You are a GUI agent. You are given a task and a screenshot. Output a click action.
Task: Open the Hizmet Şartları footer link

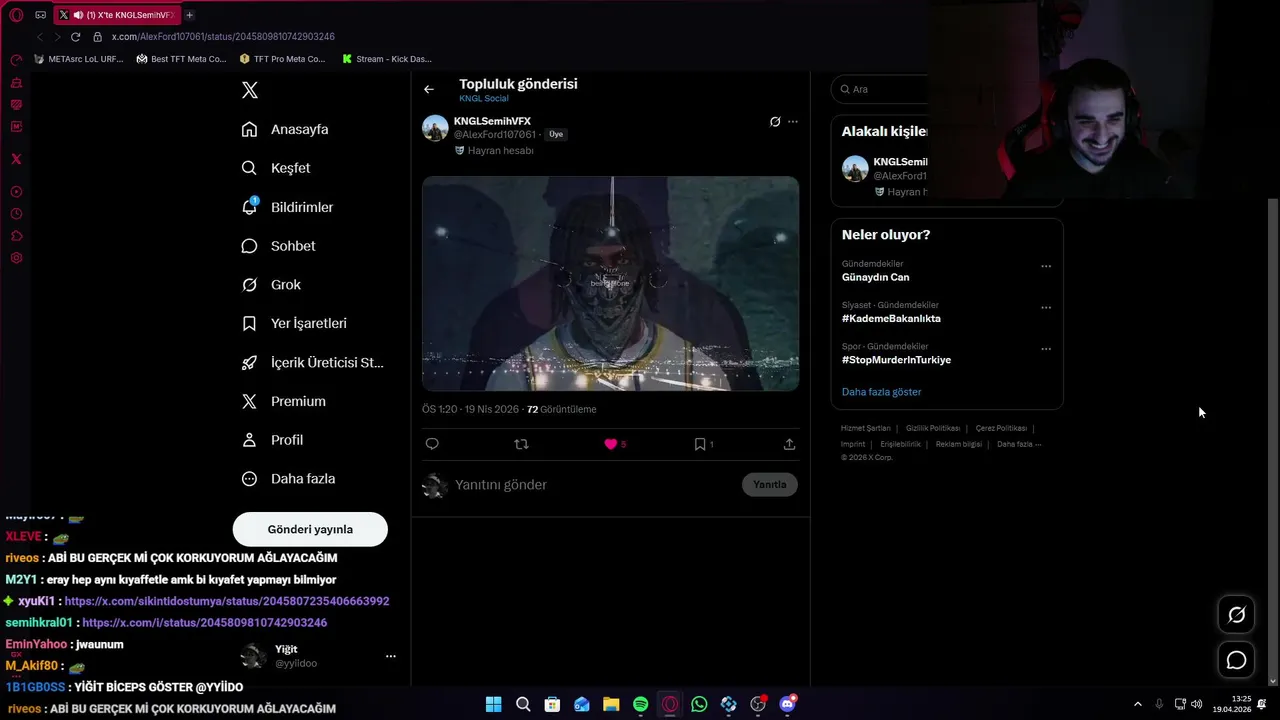coord(865,428)
